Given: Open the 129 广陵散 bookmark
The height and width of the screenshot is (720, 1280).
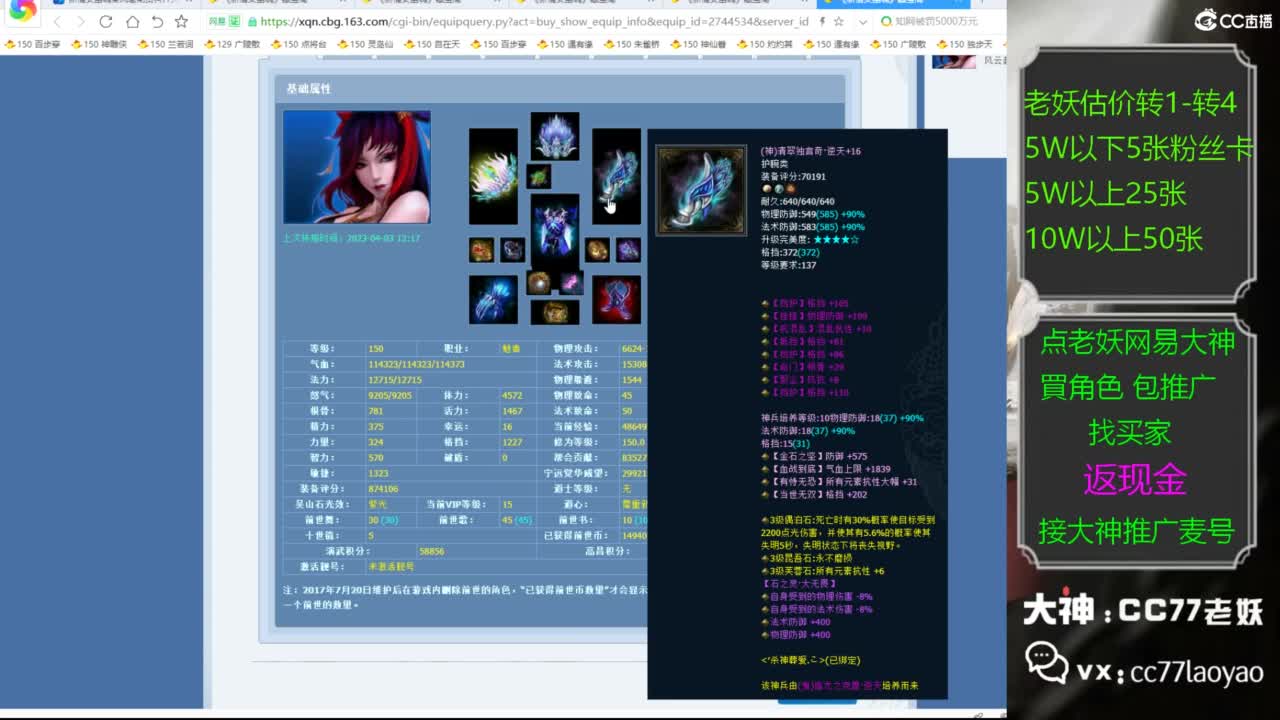Looking at the screenshot, I should 232,44.
